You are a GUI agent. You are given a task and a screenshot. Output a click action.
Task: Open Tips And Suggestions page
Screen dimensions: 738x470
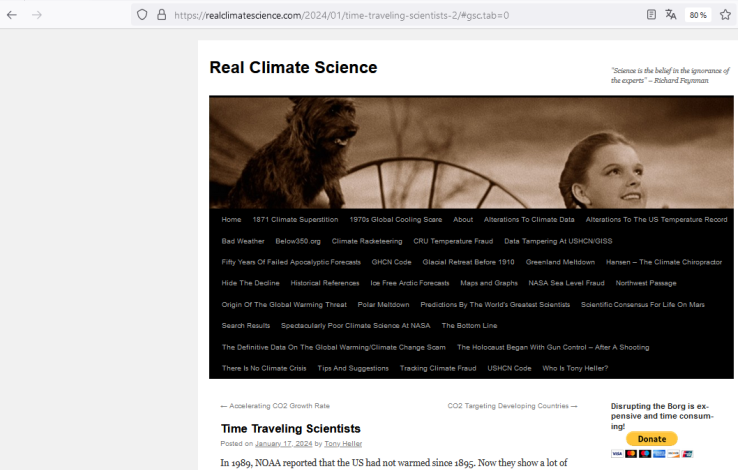click(x=353, y=368)
